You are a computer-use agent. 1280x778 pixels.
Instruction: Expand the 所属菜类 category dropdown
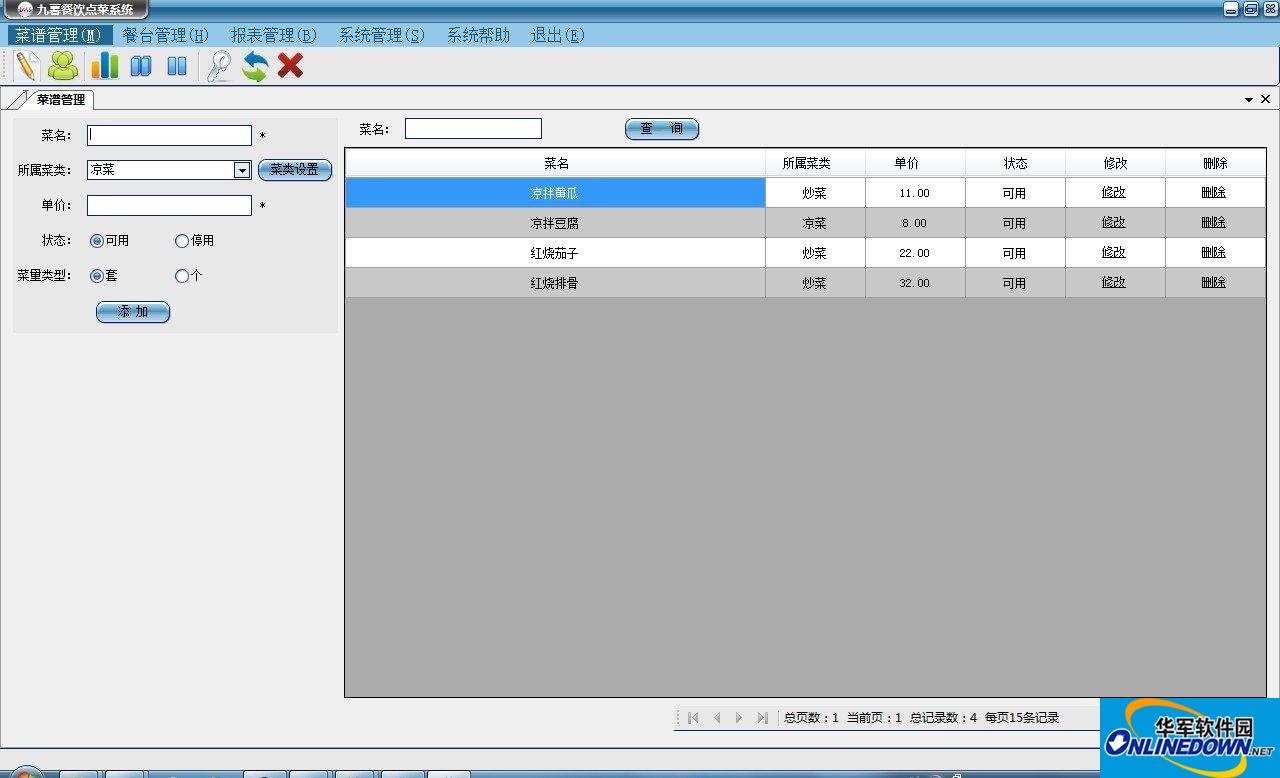242,170
